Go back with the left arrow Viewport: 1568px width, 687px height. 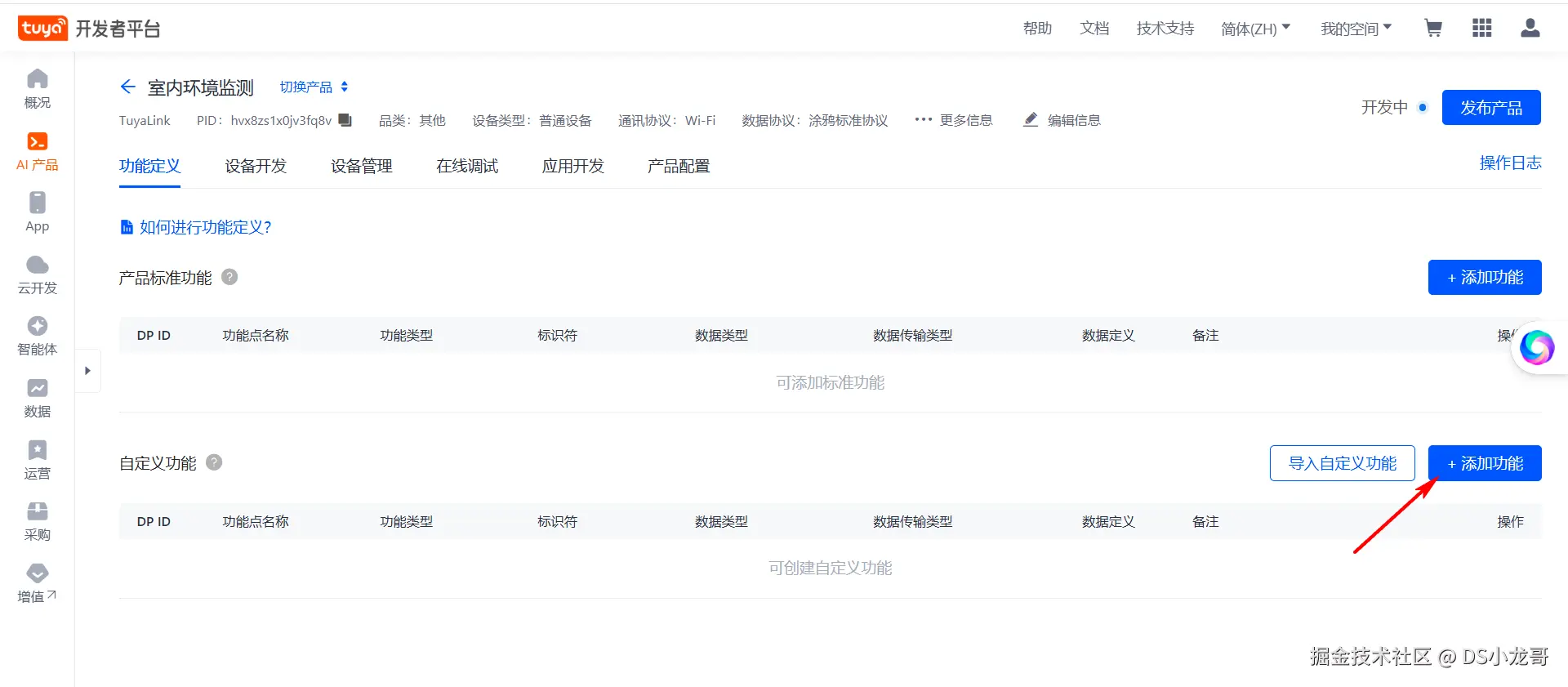coord(128,87)
